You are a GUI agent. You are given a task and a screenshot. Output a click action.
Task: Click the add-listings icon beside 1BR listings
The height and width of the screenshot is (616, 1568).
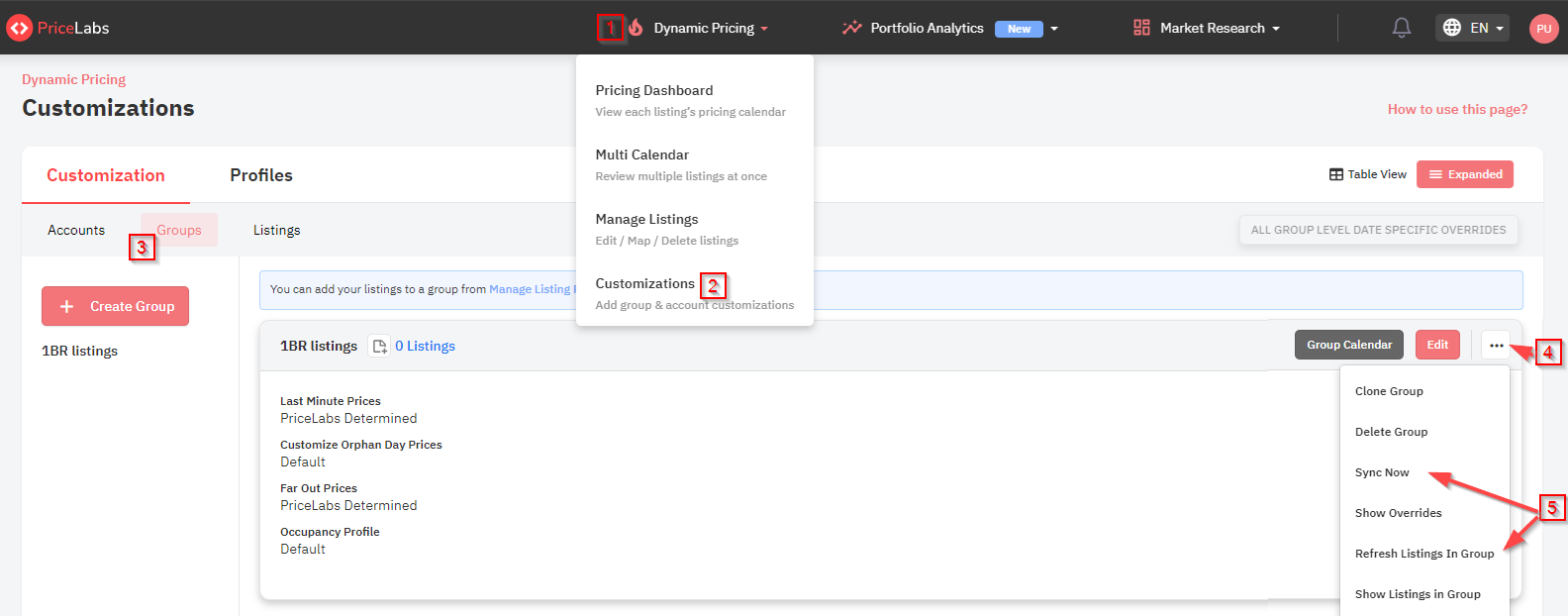[x=379, y=347]
